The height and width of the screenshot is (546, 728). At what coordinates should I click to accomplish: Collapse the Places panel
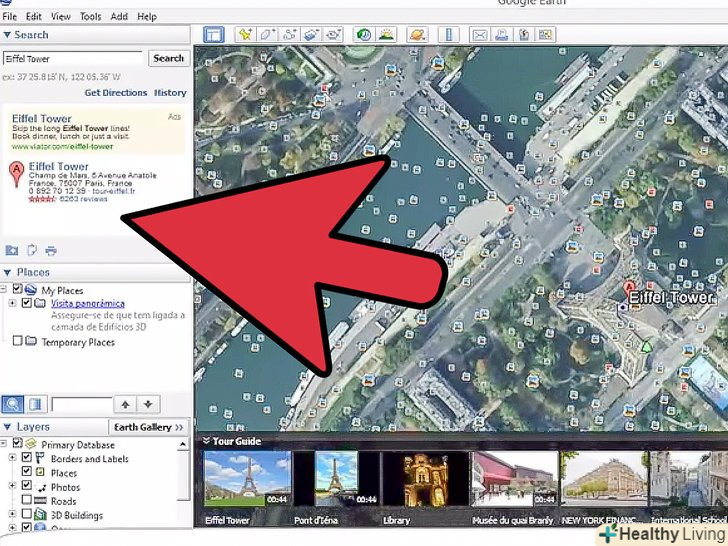[x=8, y=272]
